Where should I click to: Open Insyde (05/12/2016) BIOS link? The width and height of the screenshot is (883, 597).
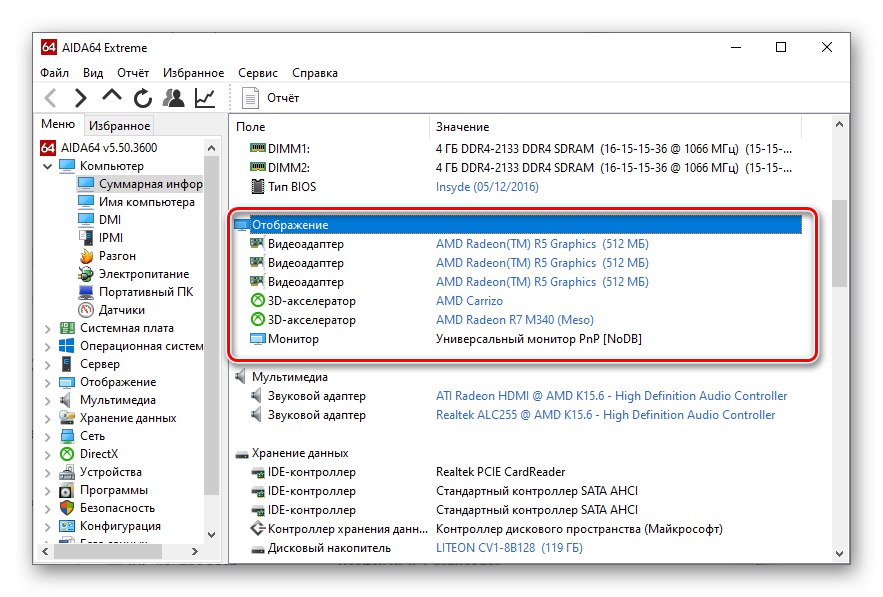(487, 187)
